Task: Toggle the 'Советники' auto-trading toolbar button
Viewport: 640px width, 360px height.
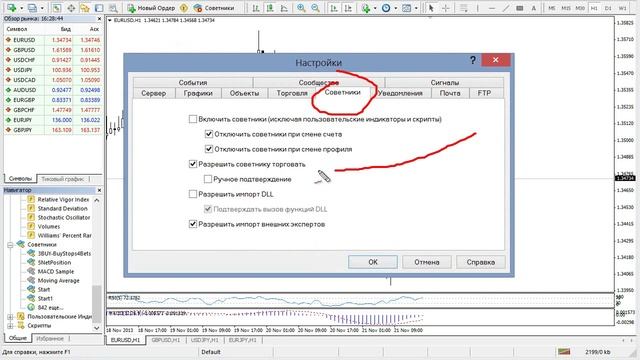Action: 214,8
